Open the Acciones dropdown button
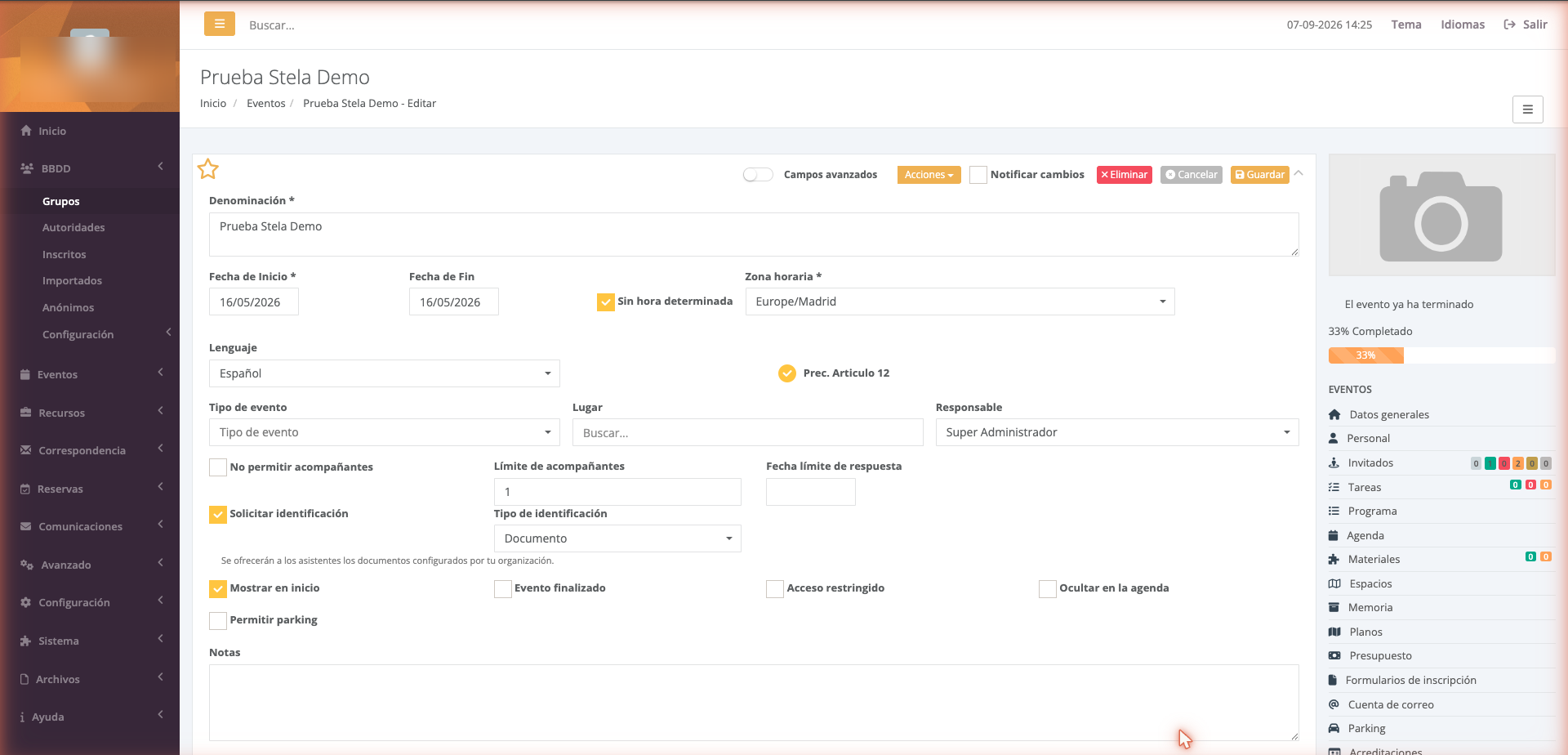The width and height of the screenshot is (1568, 755). (x=929, y=175)
